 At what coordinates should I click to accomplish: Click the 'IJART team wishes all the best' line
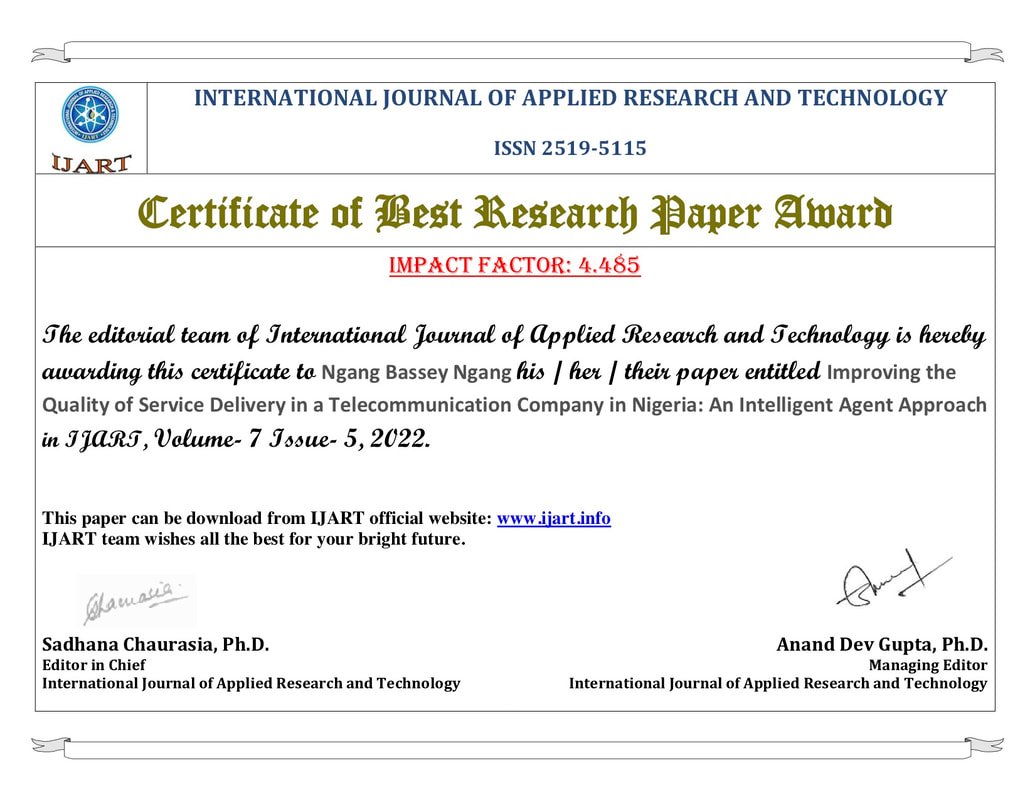click(253, 539)
